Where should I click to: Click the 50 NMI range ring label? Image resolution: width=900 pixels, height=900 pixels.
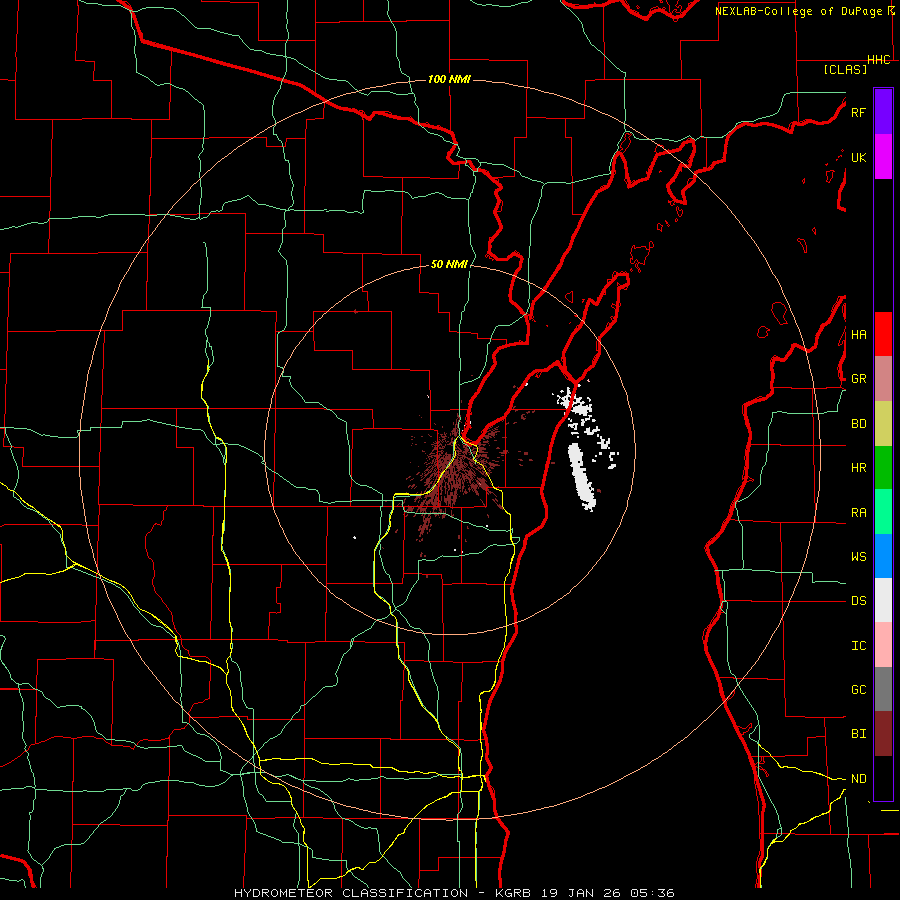click(x=449, y=264)
